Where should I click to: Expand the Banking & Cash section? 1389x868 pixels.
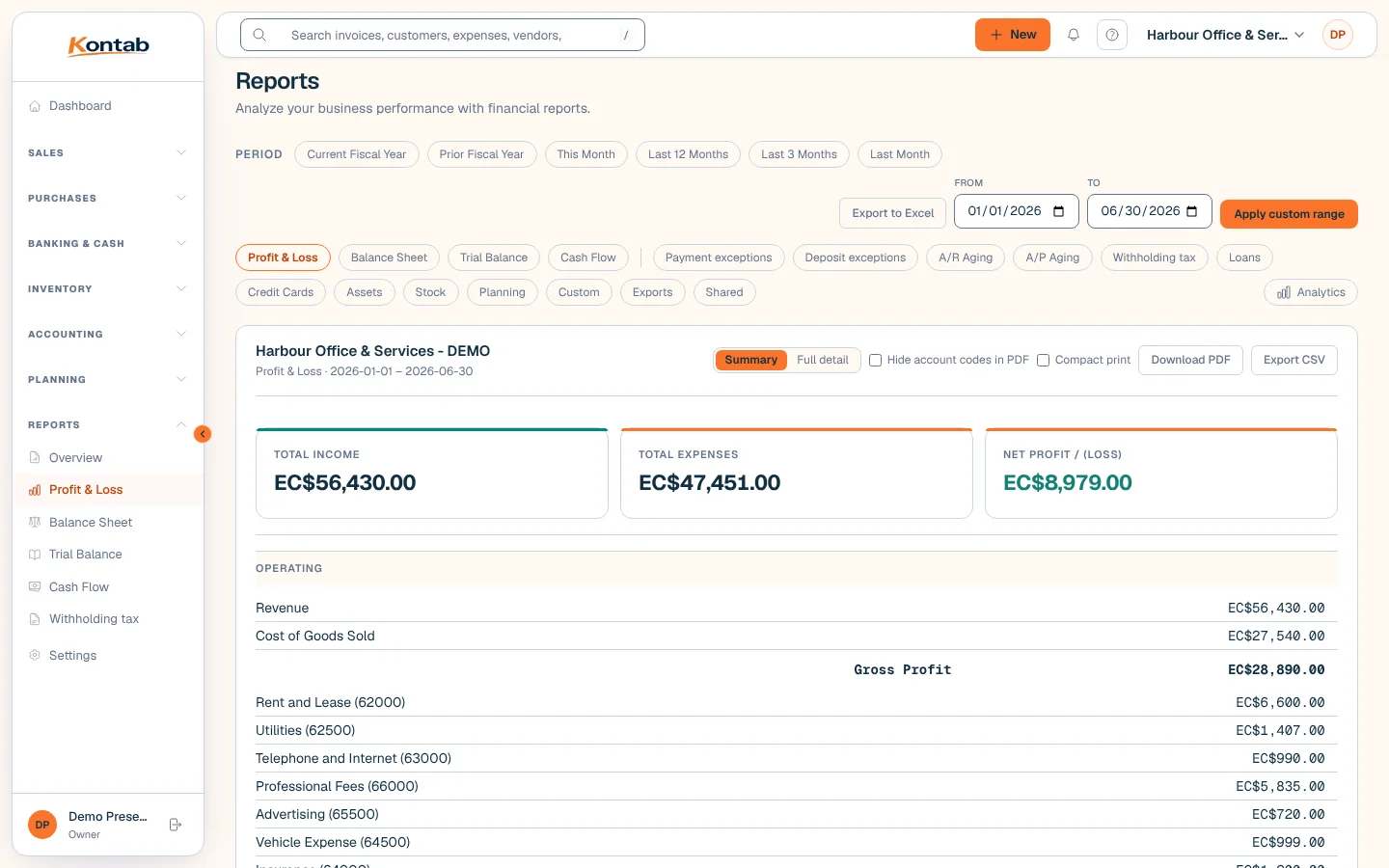[108, 244]
